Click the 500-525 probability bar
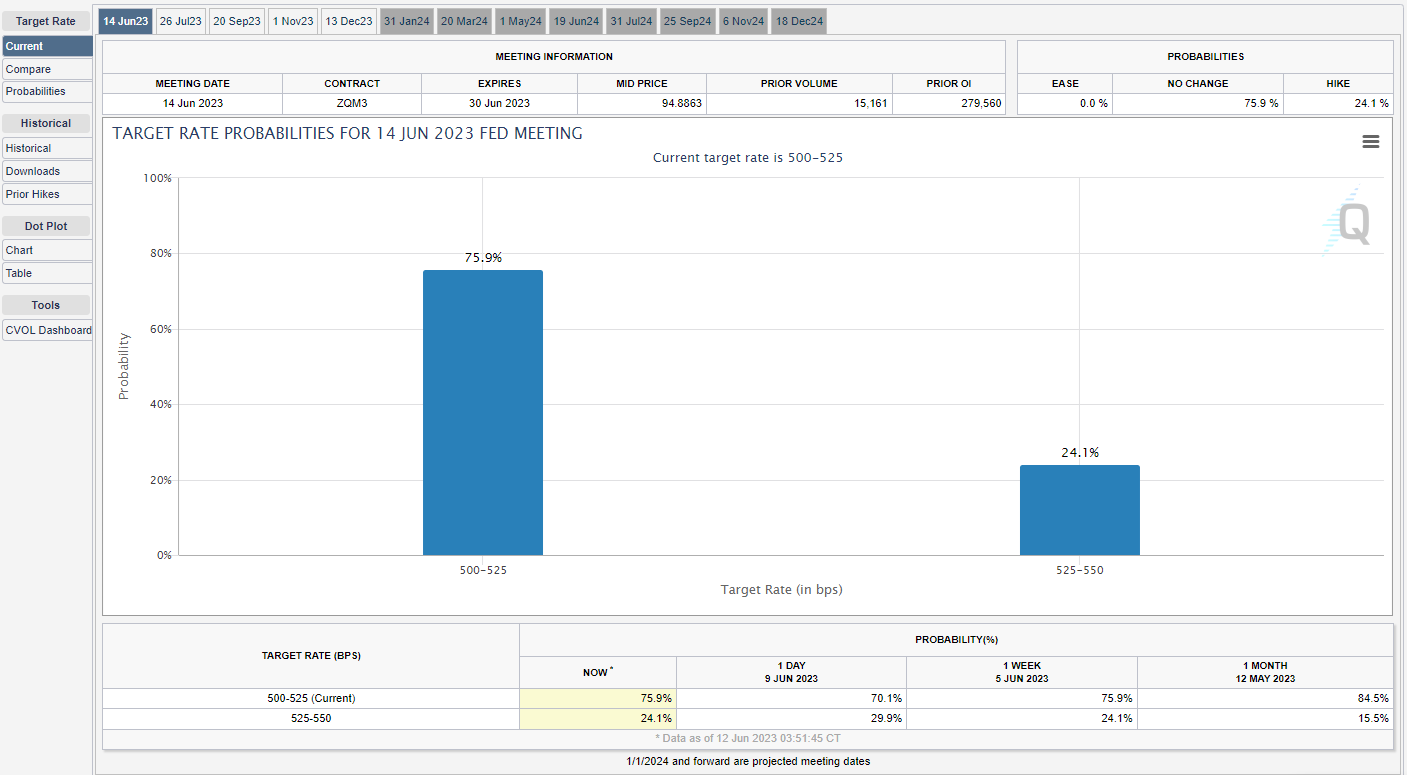The image size is (1407, 775). tap(483, 412)
